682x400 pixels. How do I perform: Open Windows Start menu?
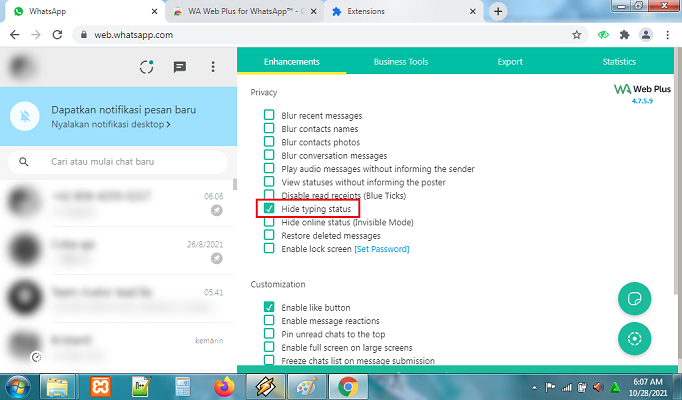(17, 387)
